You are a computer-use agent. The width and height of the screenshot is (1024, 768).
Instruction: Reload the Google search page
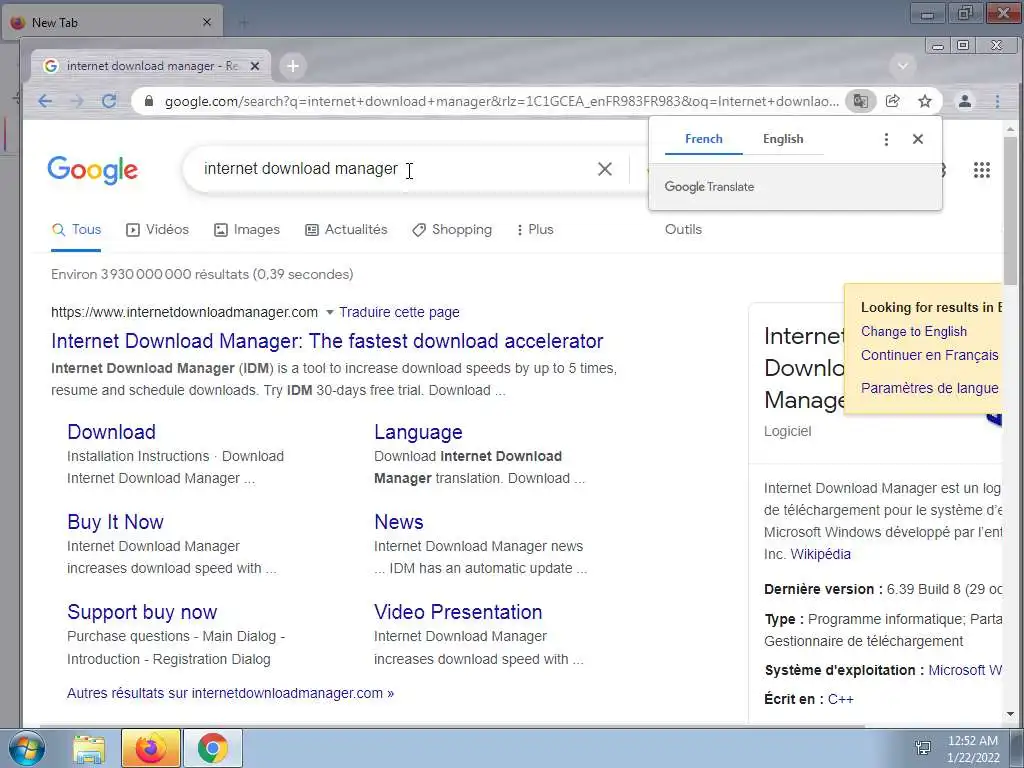click(109, 101)
